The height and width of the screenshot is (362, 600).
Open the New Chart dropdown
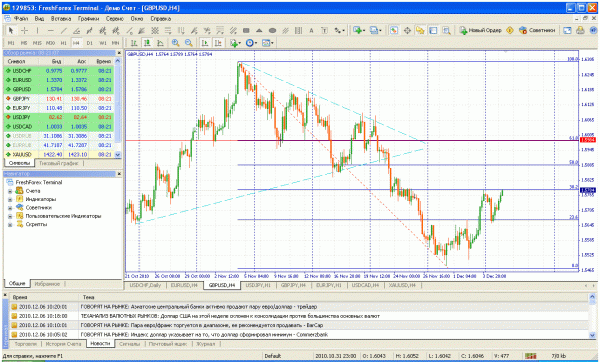(359, 30)
